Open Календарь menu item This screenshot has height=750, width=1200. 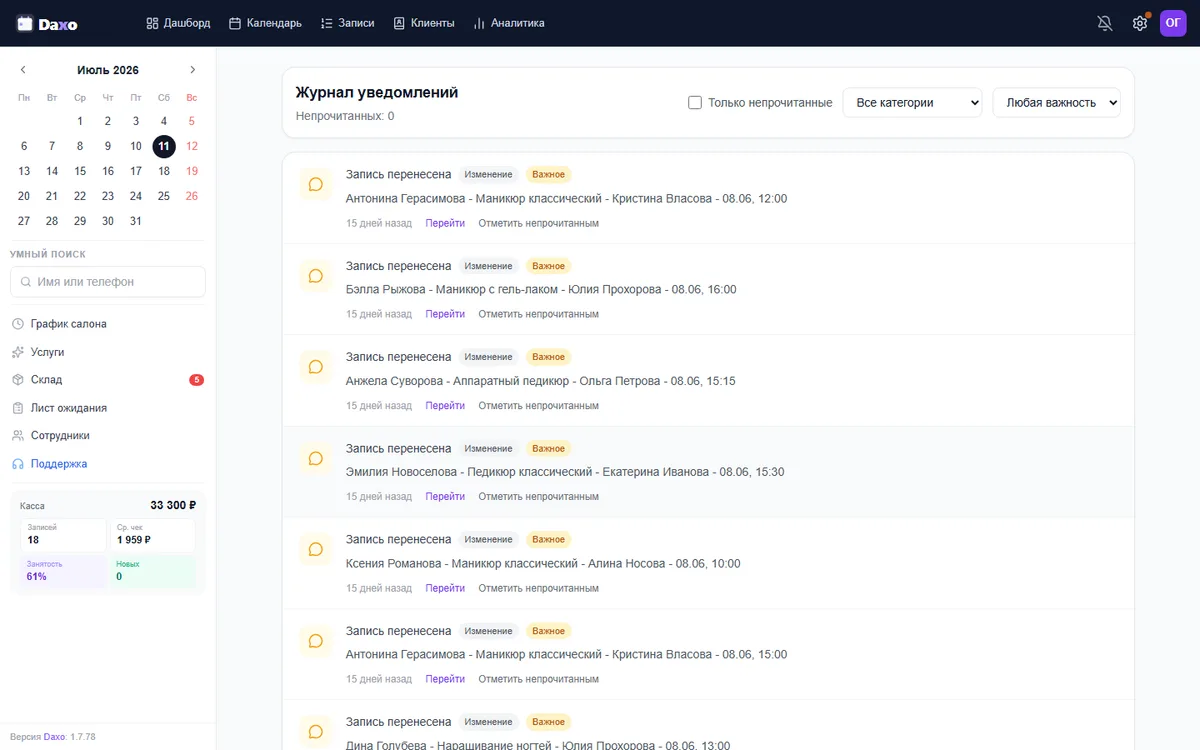pyautogui.click(x=265, y=23)
